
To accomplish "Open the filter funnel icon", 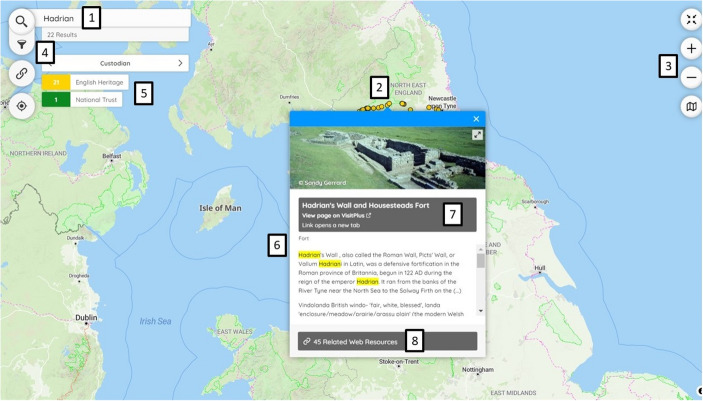I will click(x=22, y=44).
